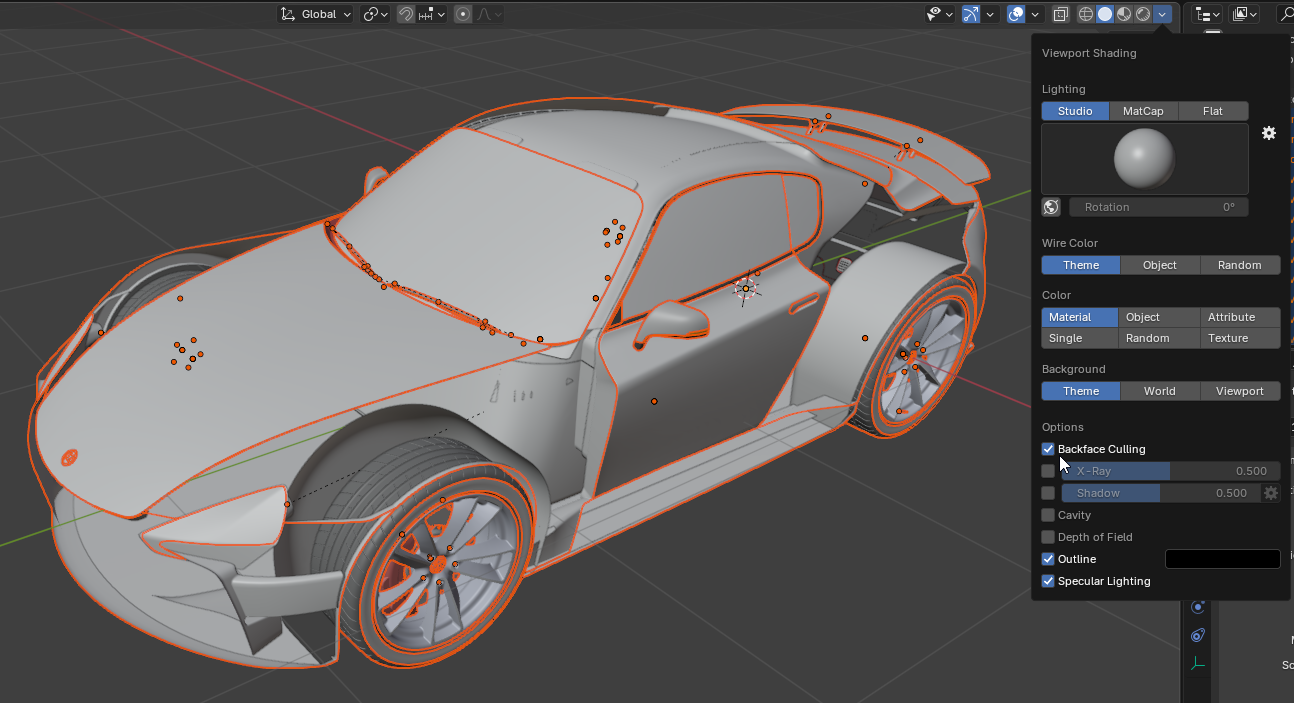The height and width of the screenshot is (703, 1294).
Task: Set Background to World
Action: coord(1159,391)
